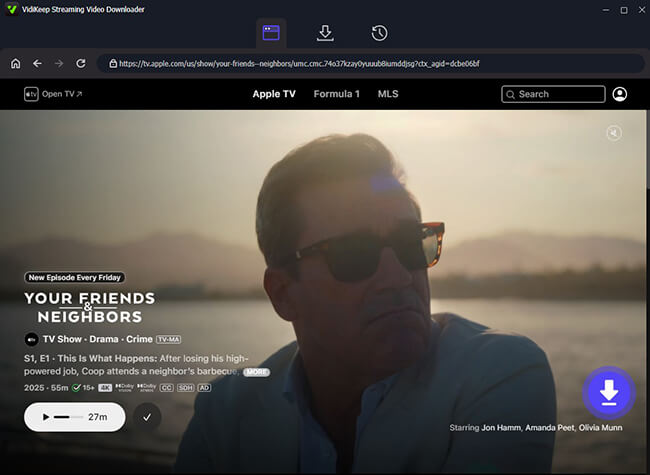Click the Apple TV+ channel logo badge

31,339
